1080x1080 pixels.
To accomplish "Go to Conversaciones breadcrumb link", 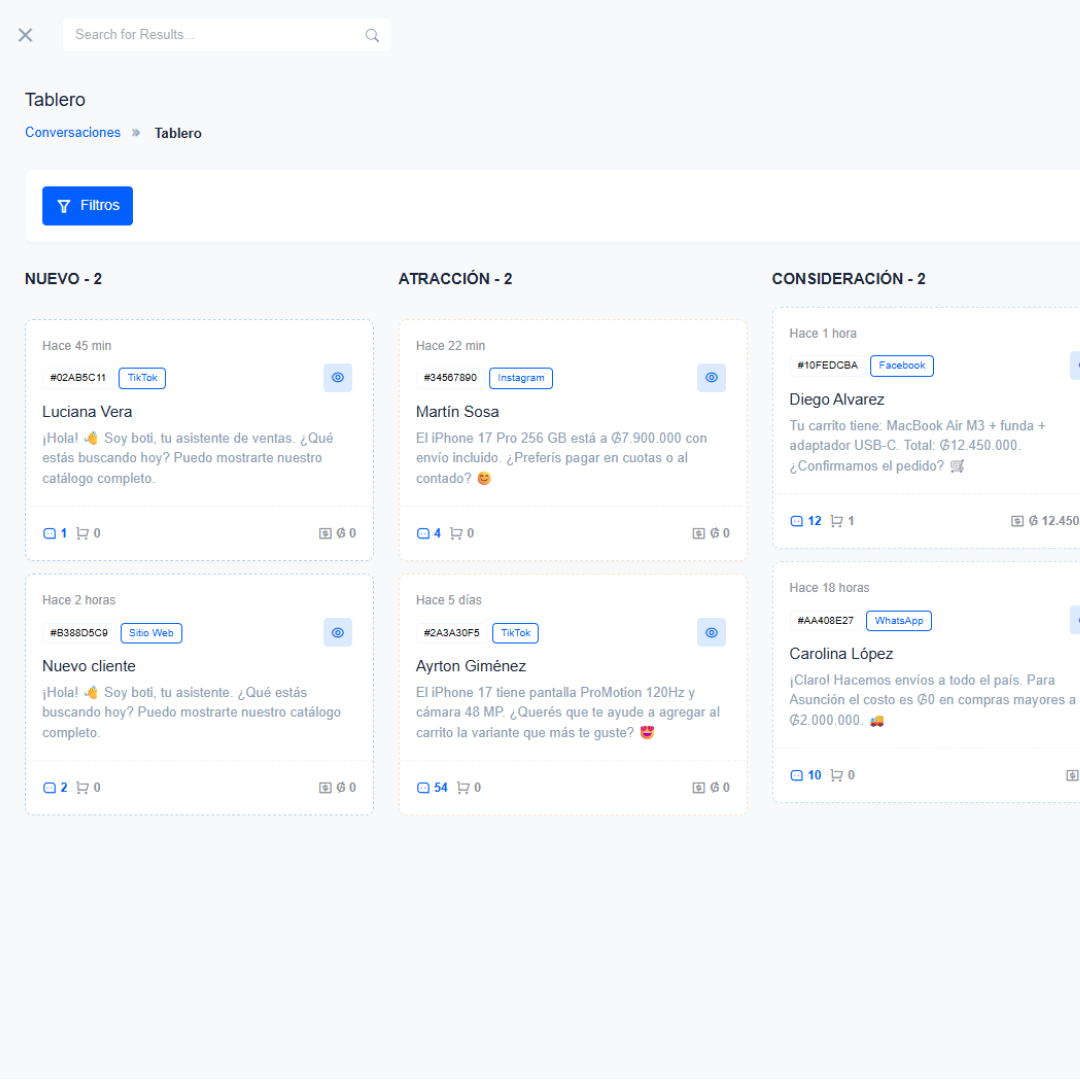I will (73, 132).
